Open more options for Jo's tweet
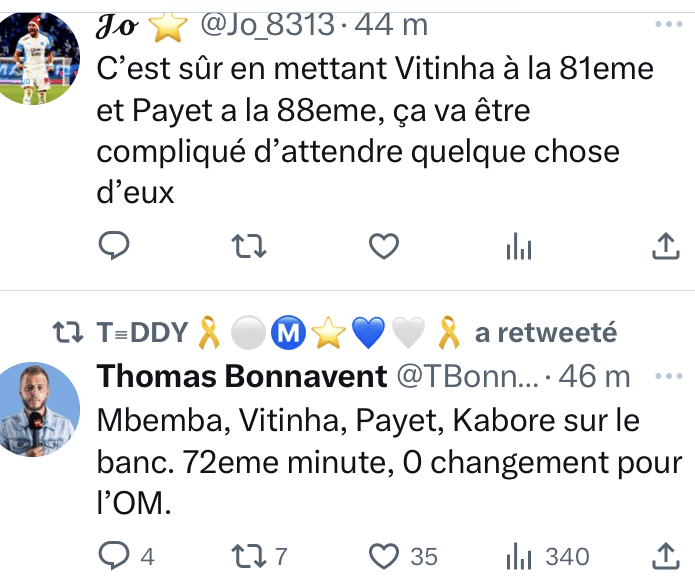 tap(665, 23)
